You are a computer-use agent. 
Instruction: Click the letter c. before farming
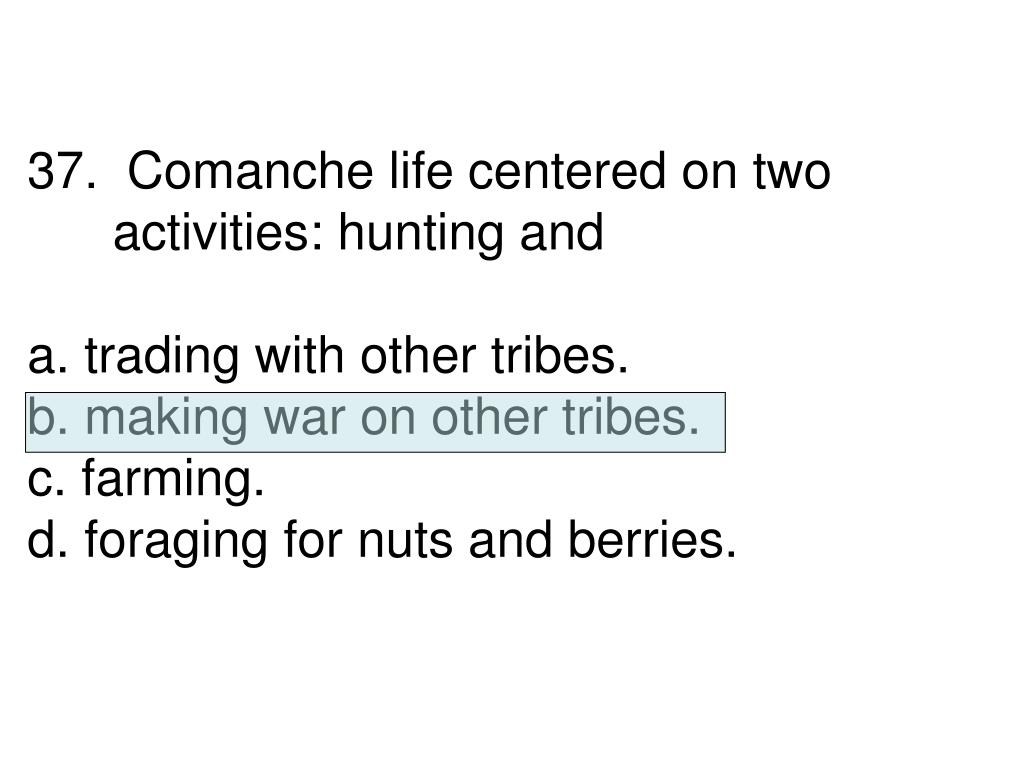coord(46,480)
